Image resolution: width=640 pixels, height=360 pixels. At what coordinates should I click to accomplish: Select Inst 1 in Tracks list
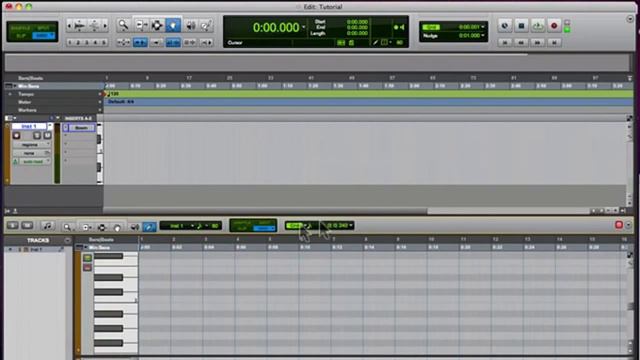[36, 249]
